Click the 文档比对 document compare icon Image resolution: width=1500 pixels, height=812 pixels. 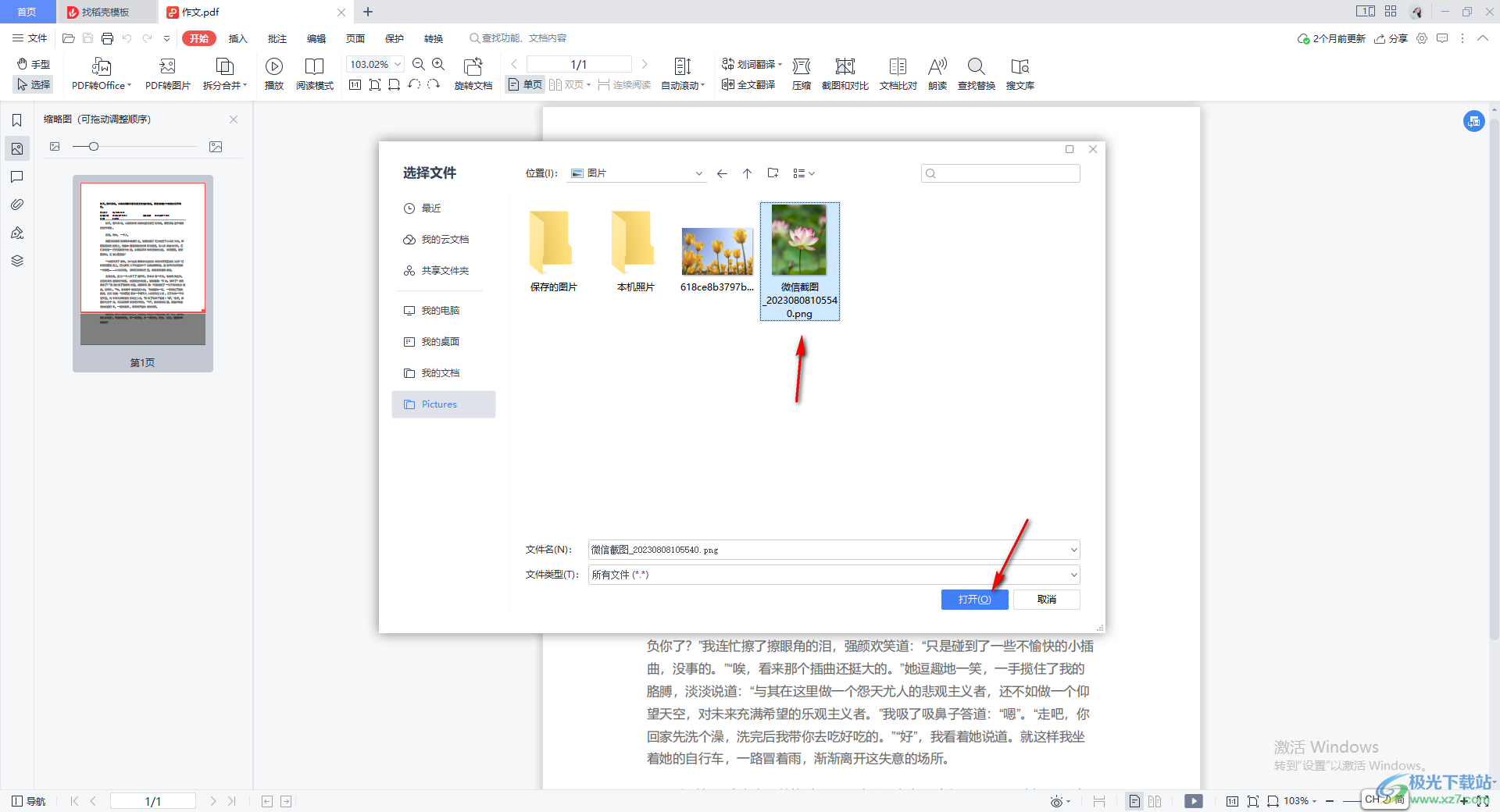pos(898,66)
